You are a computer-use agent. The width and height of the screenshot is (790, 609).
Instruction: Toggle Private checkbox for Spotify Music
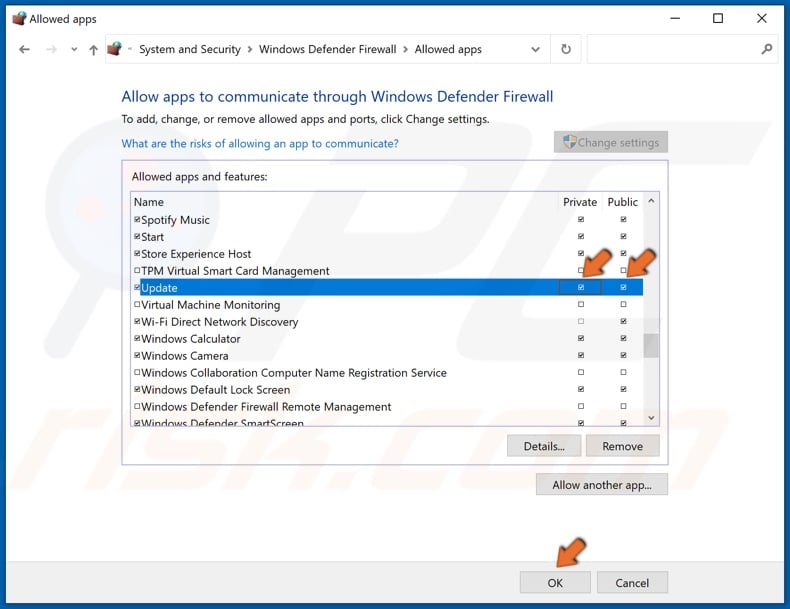point(581,219)
